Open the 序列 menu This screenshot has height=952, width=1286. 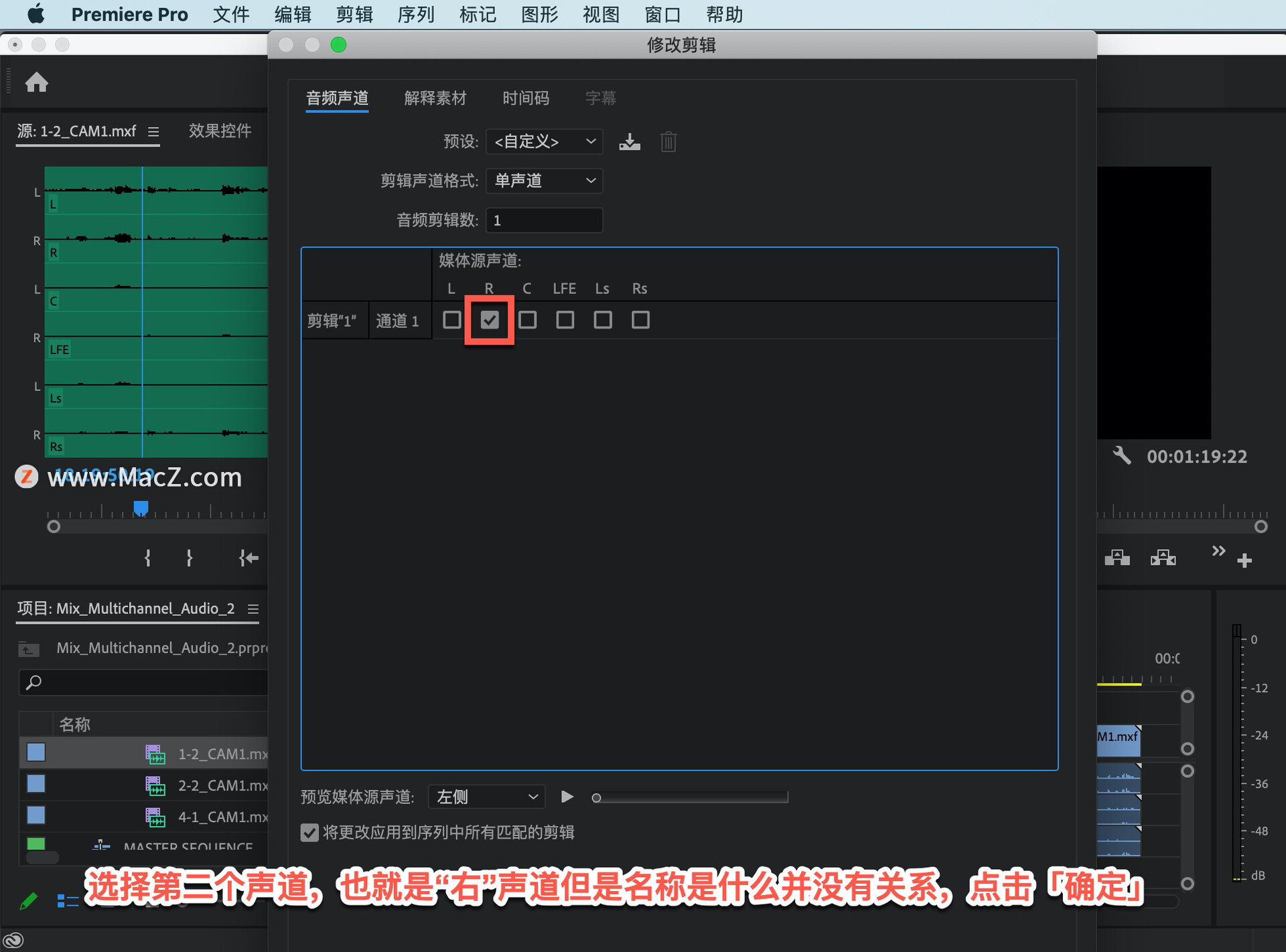pyautogui.click(x=416, y=14)
